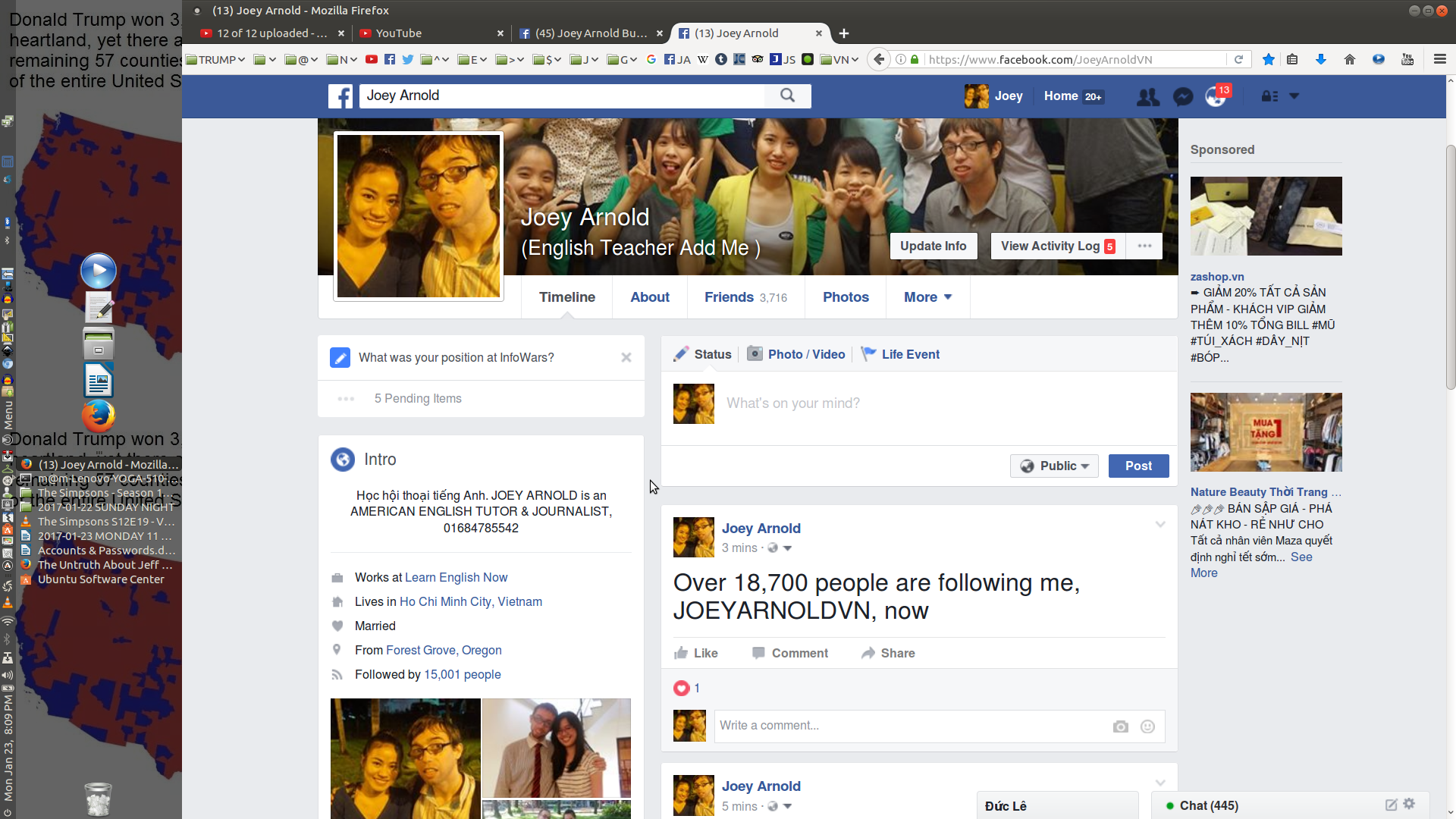Attach a photo using the comment camera icon
The height and width of the screenshot is (819, 1456).
coord(1120,726)
